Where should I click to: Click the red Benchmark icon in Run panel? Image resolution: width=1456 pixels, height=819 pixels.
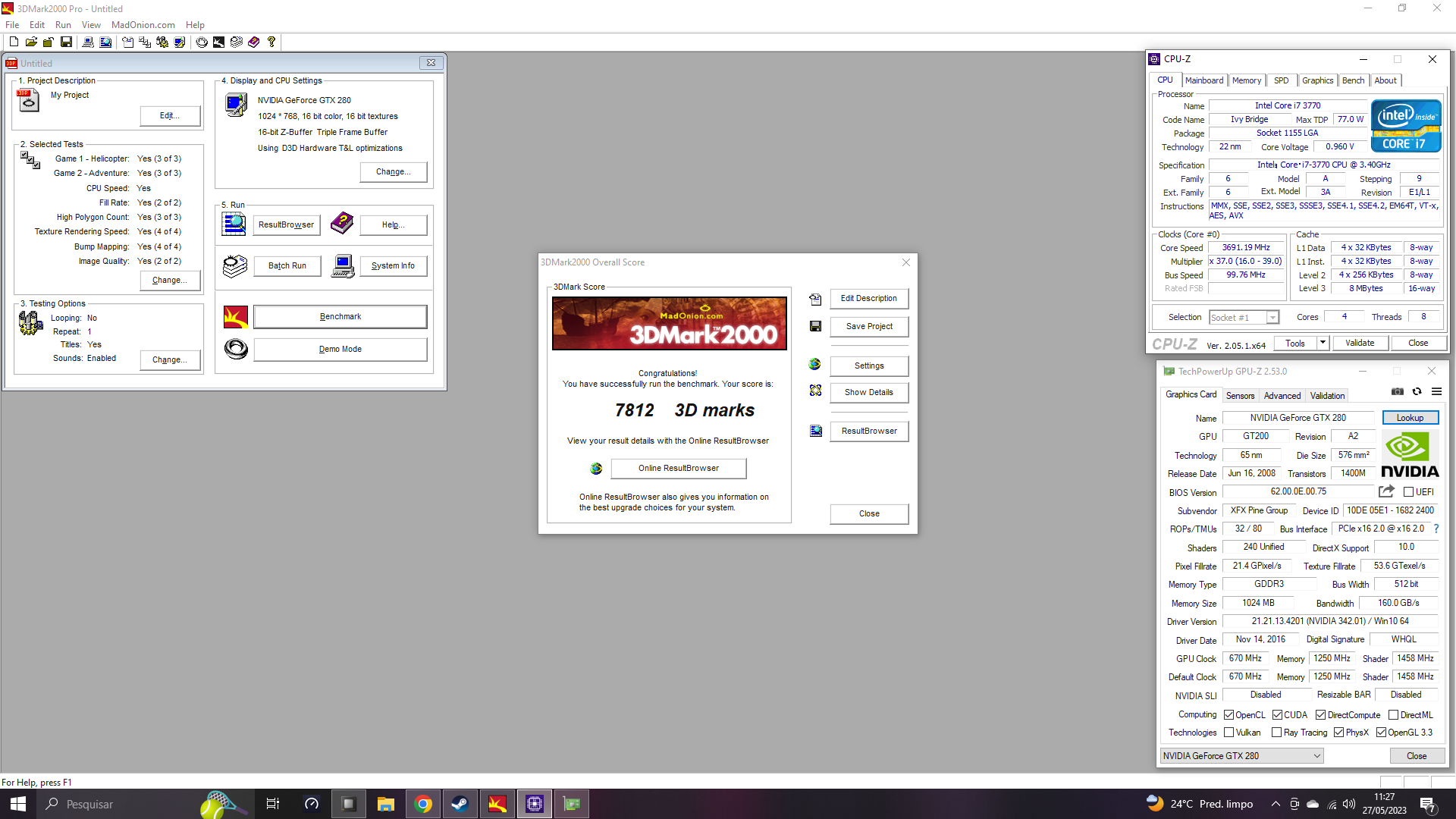[x=236, y=317]
